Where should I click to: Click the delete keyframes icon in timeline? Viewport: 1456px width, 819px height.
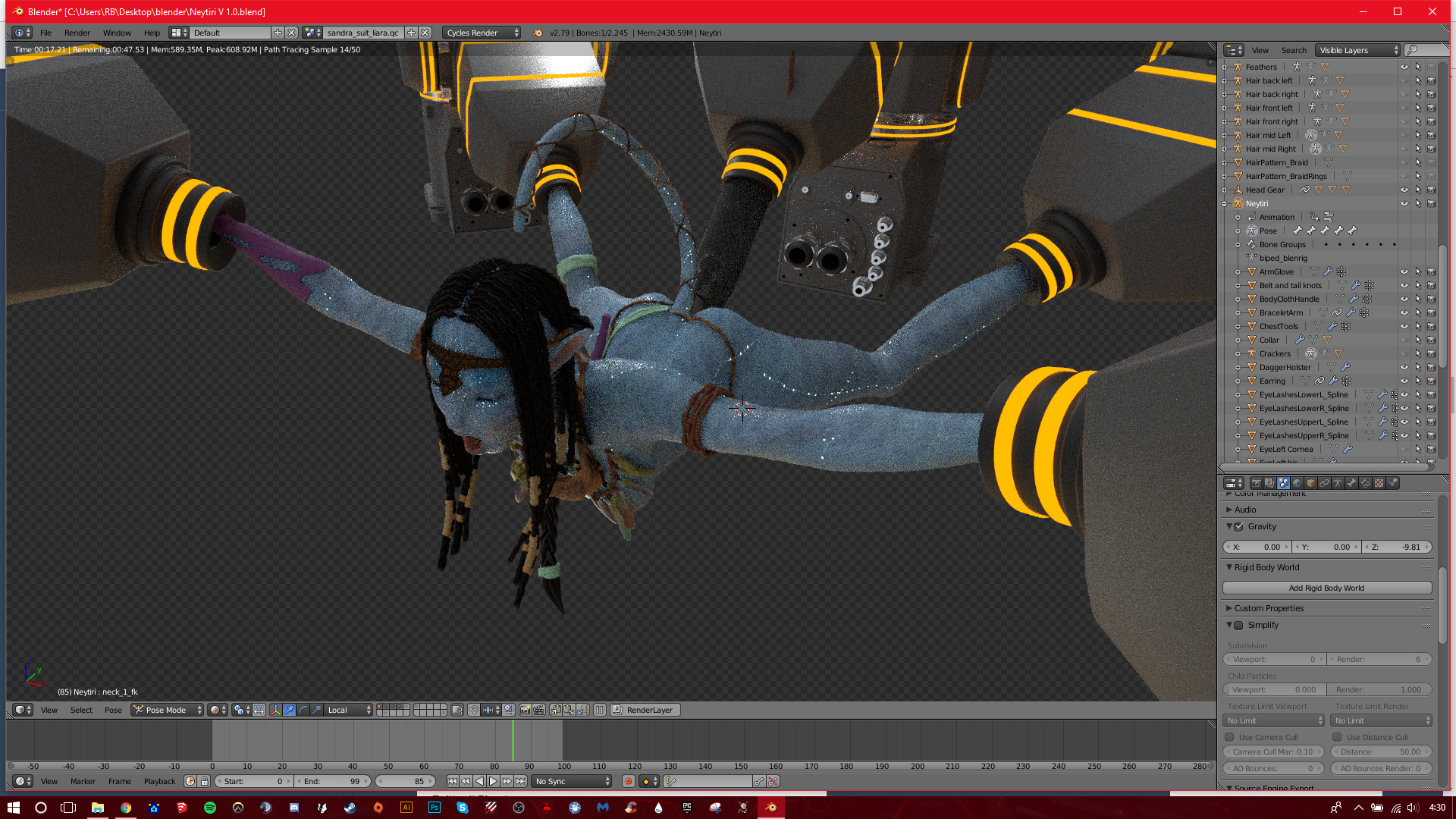773,781
